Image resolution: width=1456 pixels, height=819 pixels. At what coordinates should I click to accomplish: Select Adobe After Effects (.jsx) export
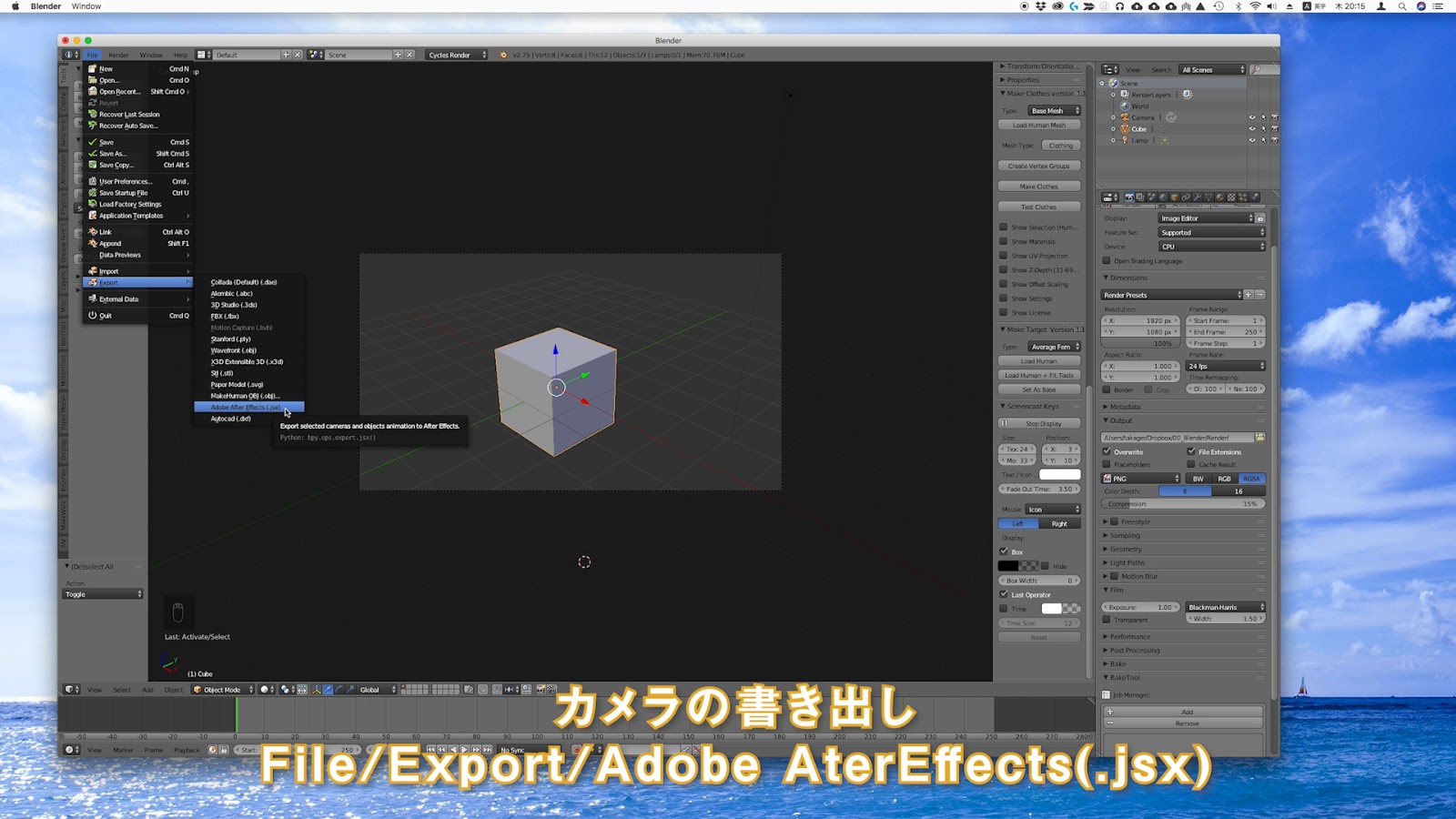pyautogui.click(x=249, y=407)
